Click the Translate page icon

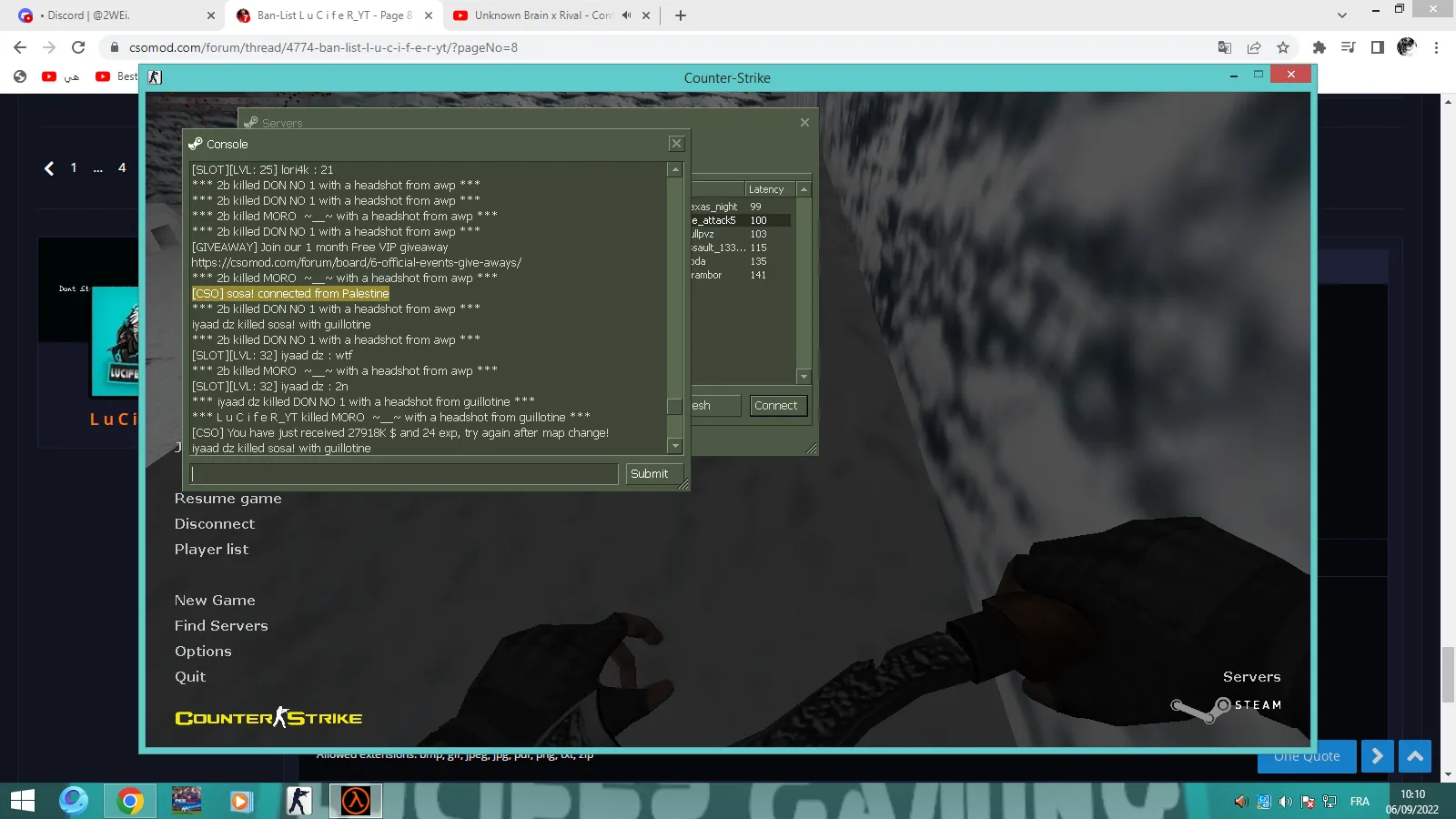1225,47
